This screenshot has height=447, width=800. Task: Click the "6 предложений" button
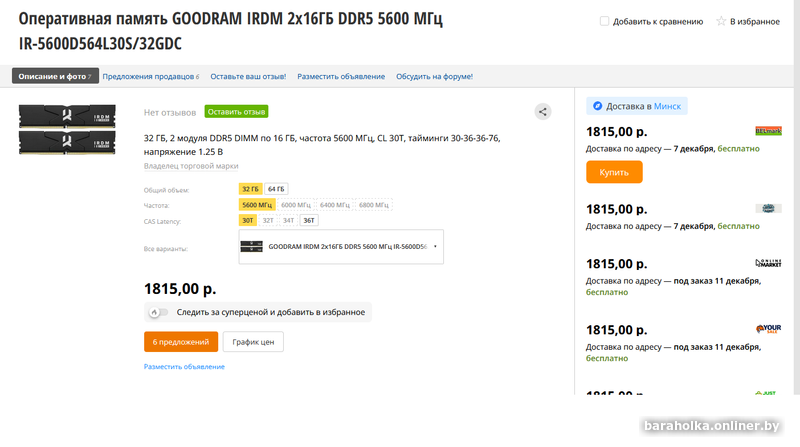pos(181,342)
